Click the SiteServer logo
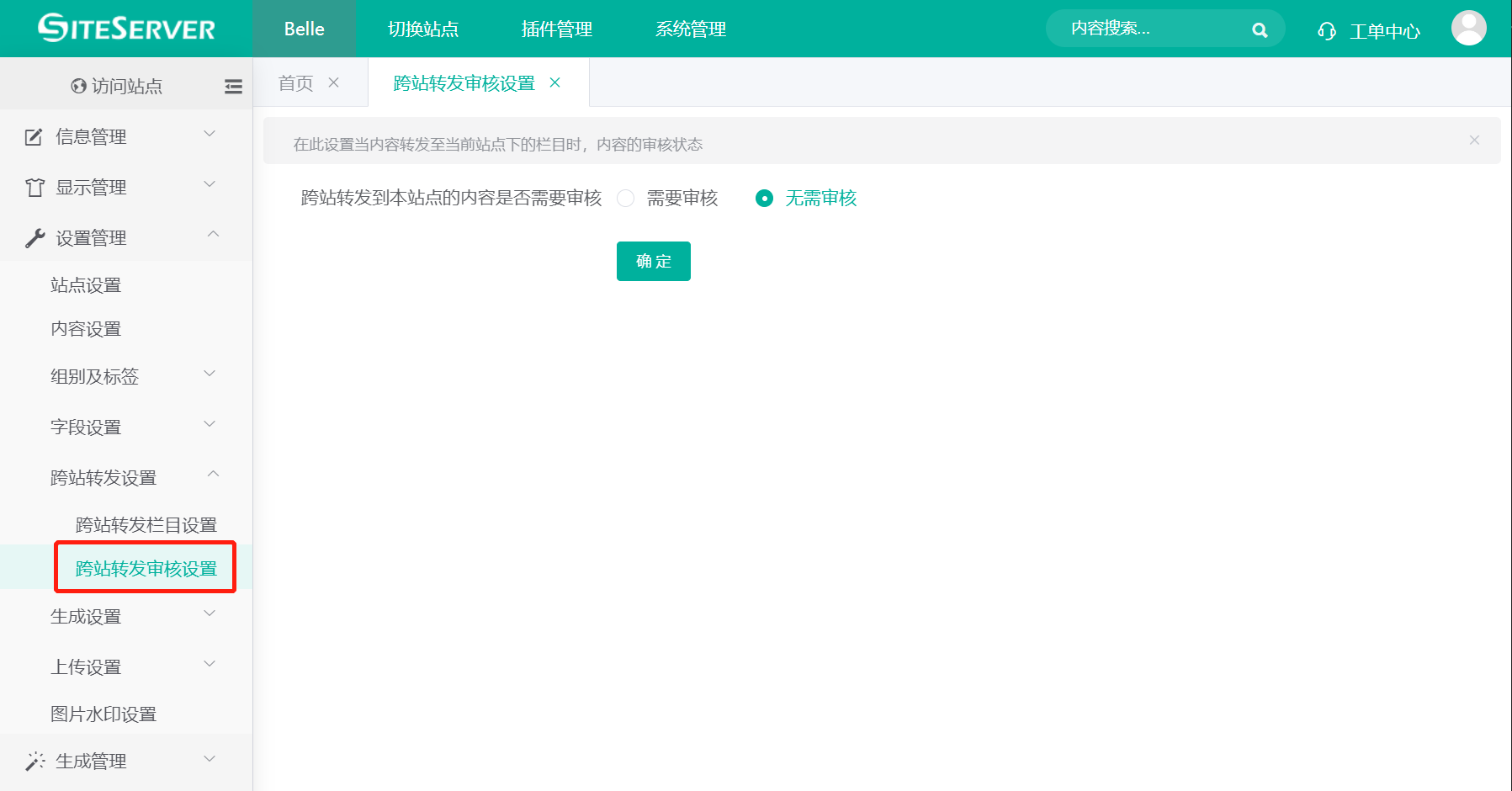 tap(125, 28)
